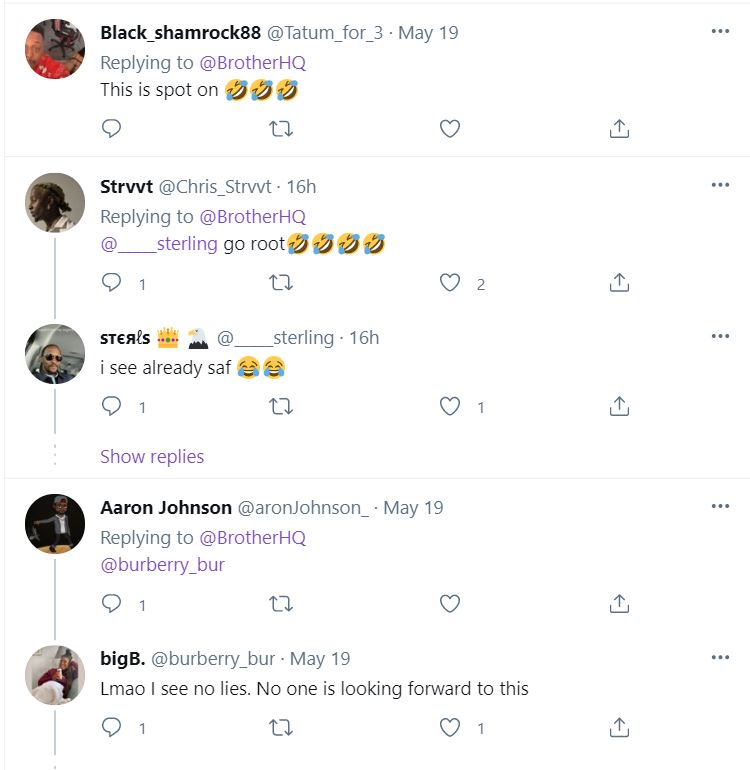Open more options on Aaron Johnson's tweet
This screenshot has height=770, width=750.
tap(720, 507)
